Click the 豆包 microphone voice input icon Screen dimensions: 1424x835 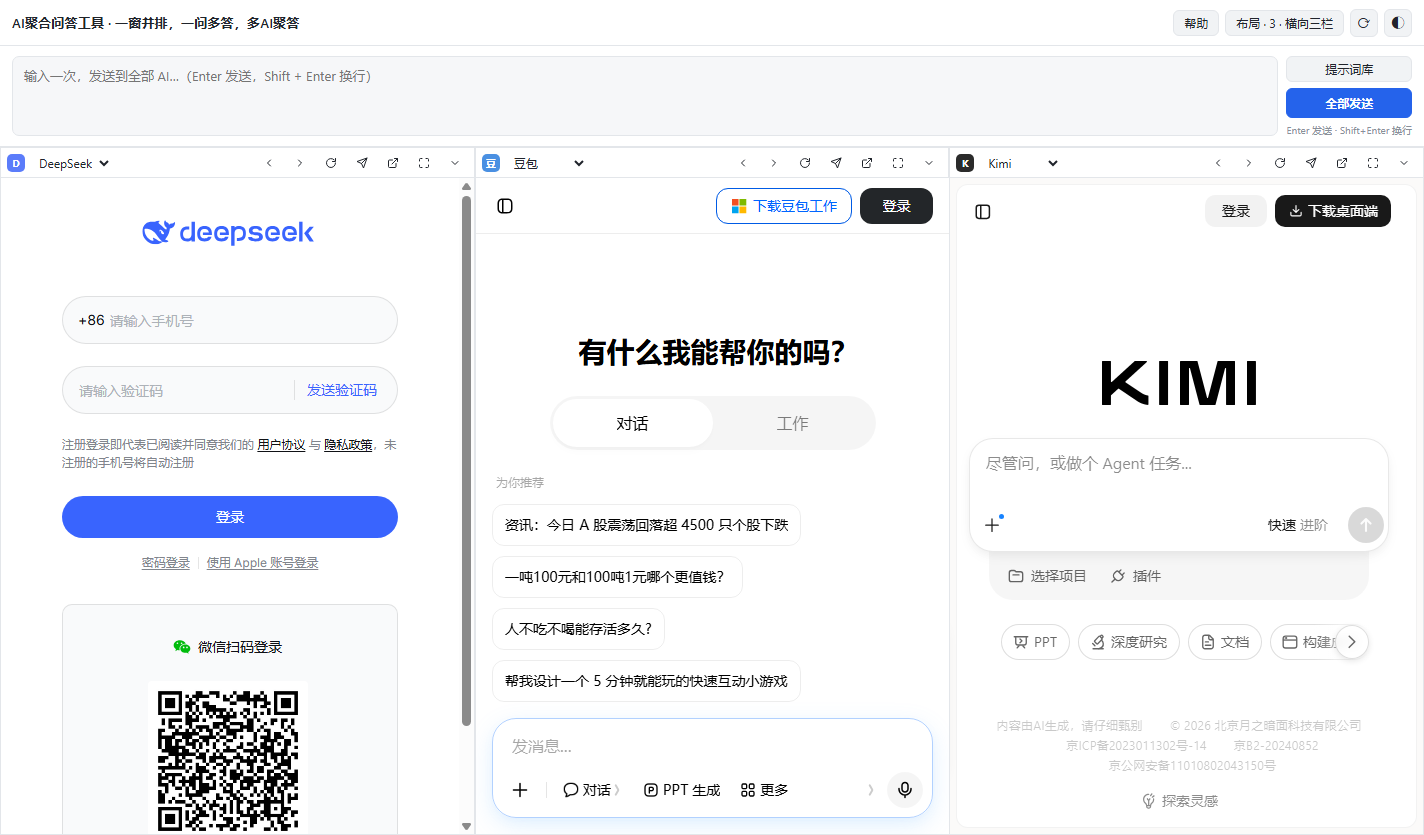905,790
